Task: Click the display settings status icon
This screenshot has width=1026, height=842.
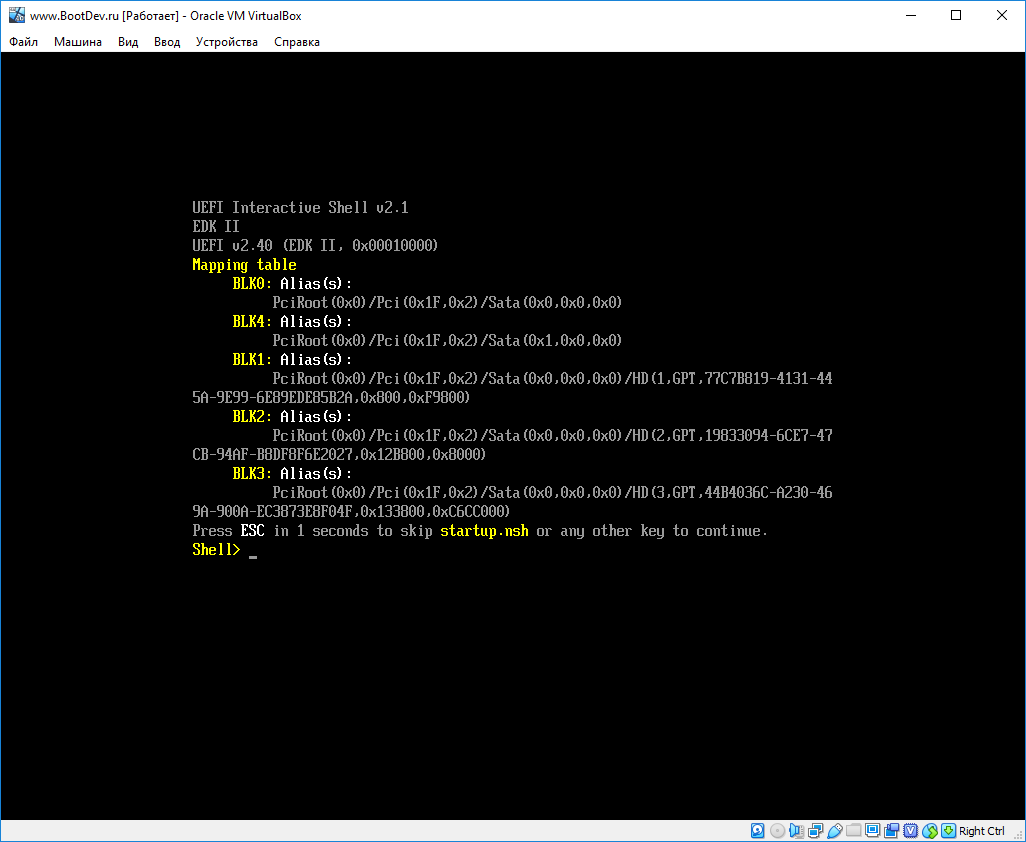Action: (871, 830)
